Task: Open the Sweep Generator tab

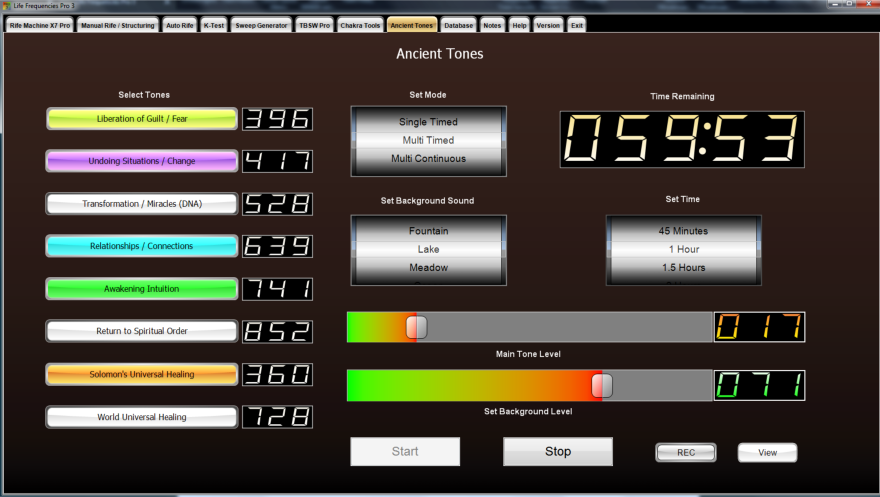Action: pyautogui.click(x=262, y=25)
